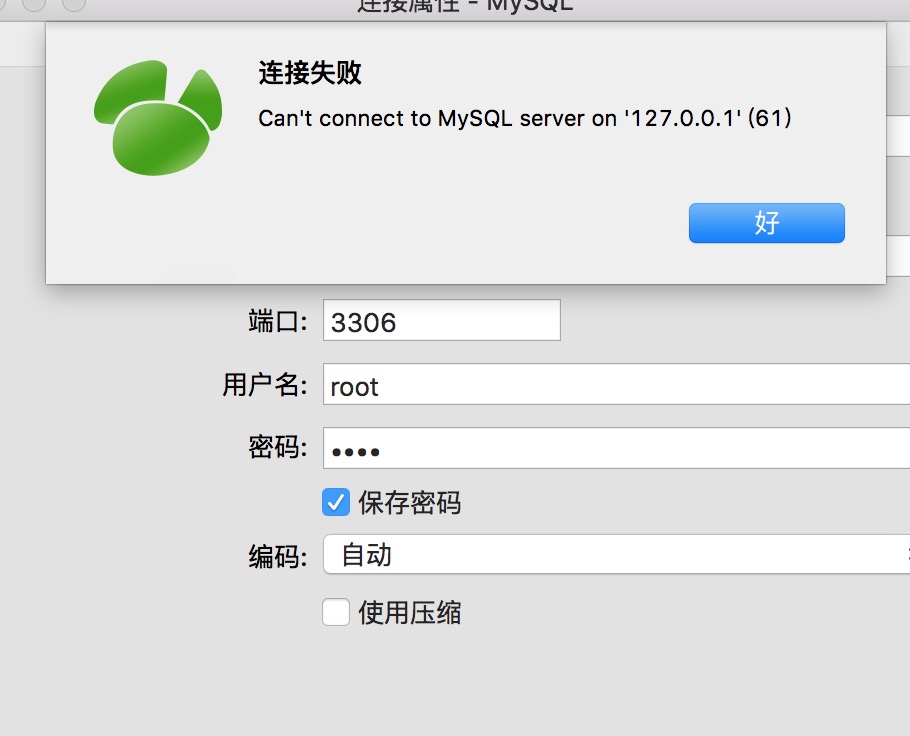The width and height of the screenshot is (910, 736).
Task: Click the 连接失败 alert heading
Action: pyautogui.click(x=310, y=73)
